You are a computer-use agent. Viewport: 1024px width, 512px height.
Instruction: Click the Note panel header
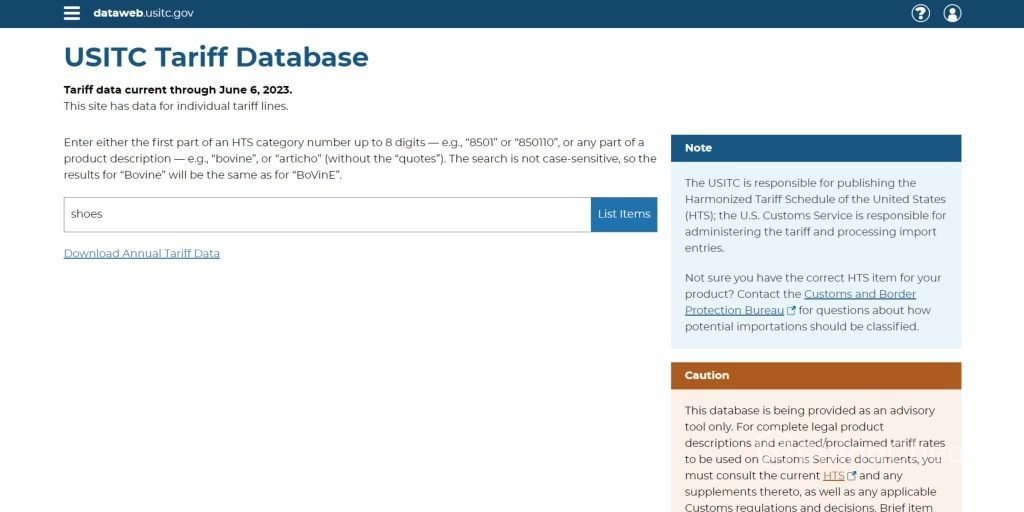point(816,148)
